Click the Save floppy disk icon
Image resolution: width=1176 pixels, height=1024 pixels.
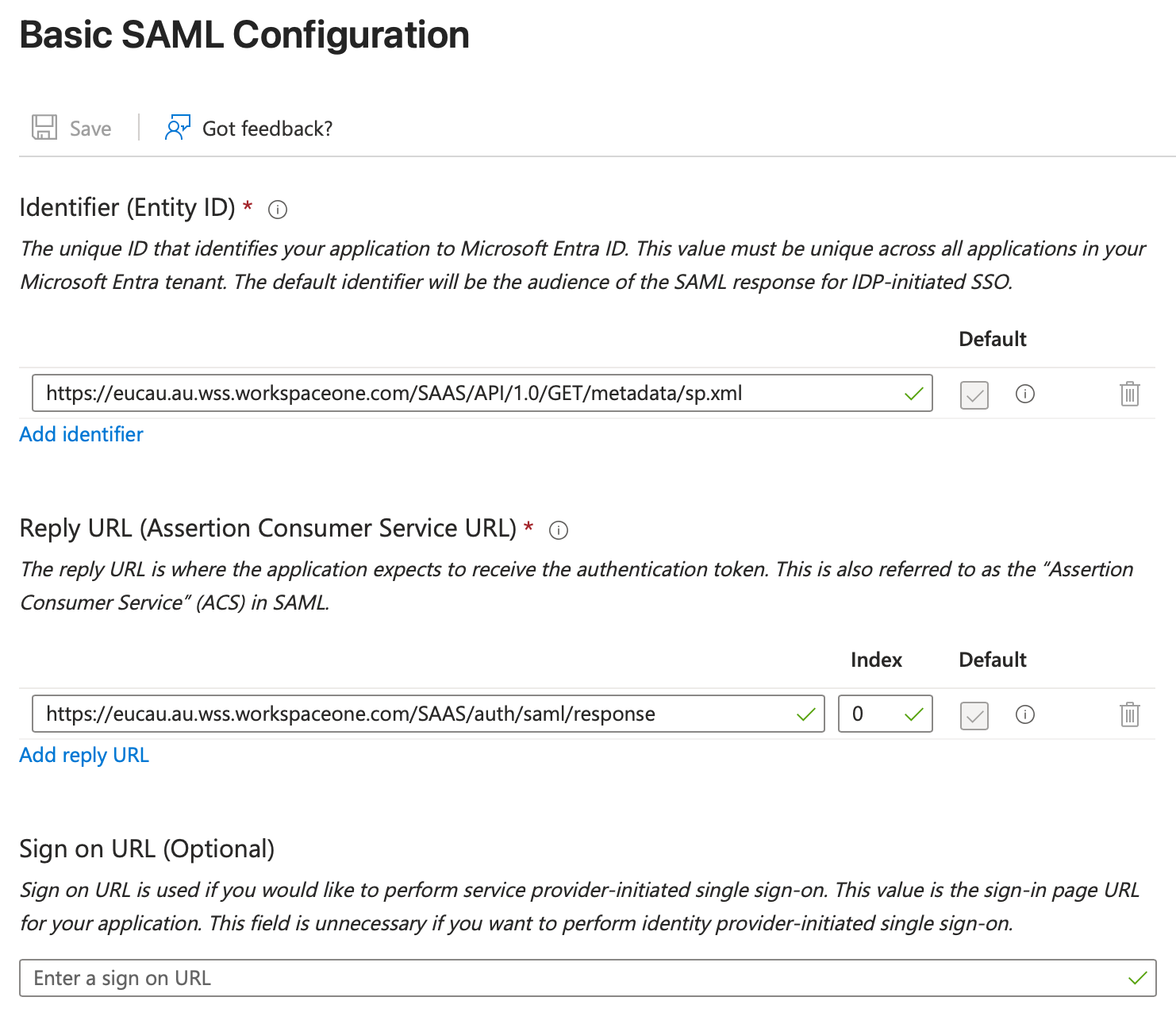point(44,128)
